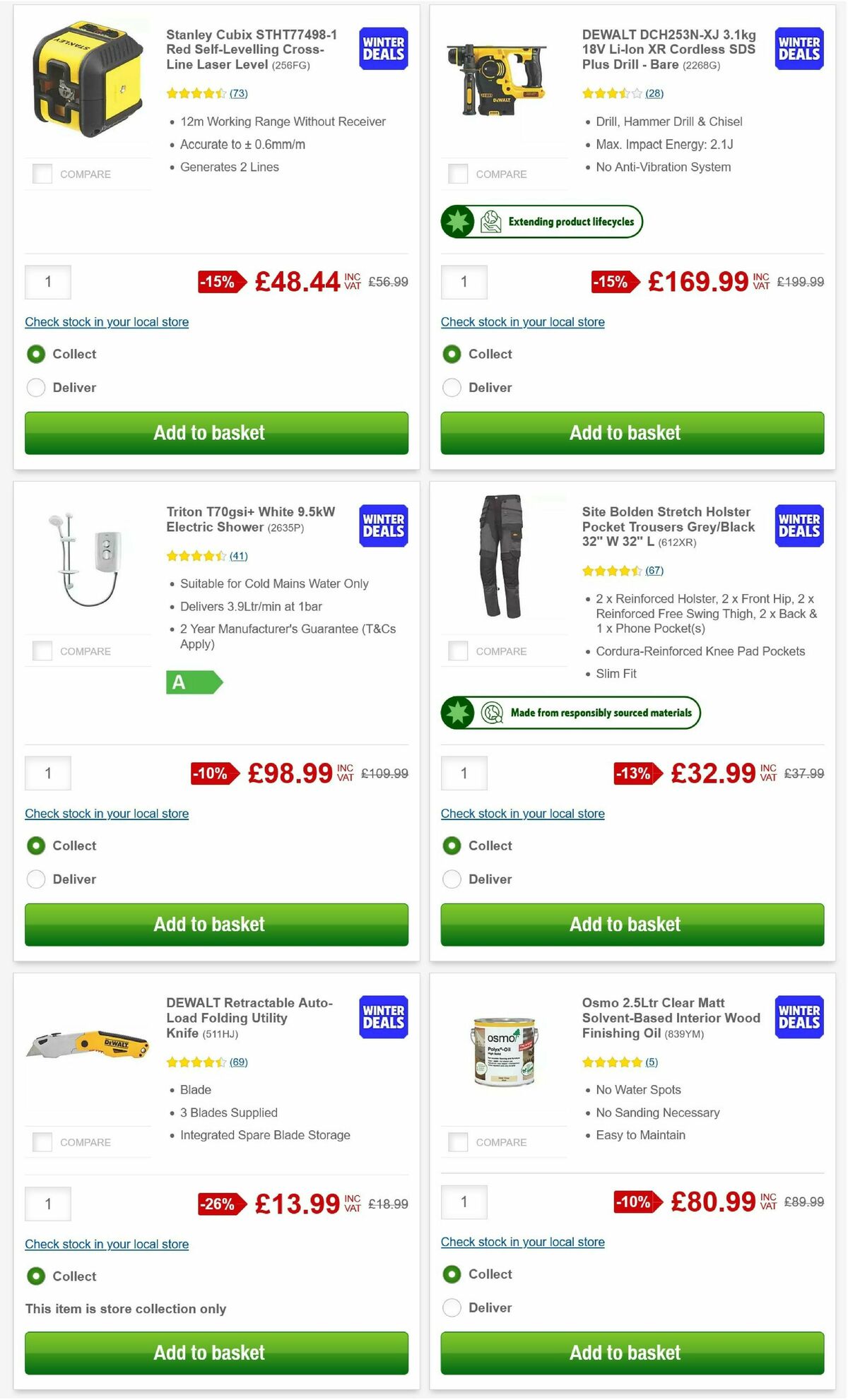848x1400 pixels.
Task: View the Osmo wood finishing oil product image
Action: tap(503, 1052)
